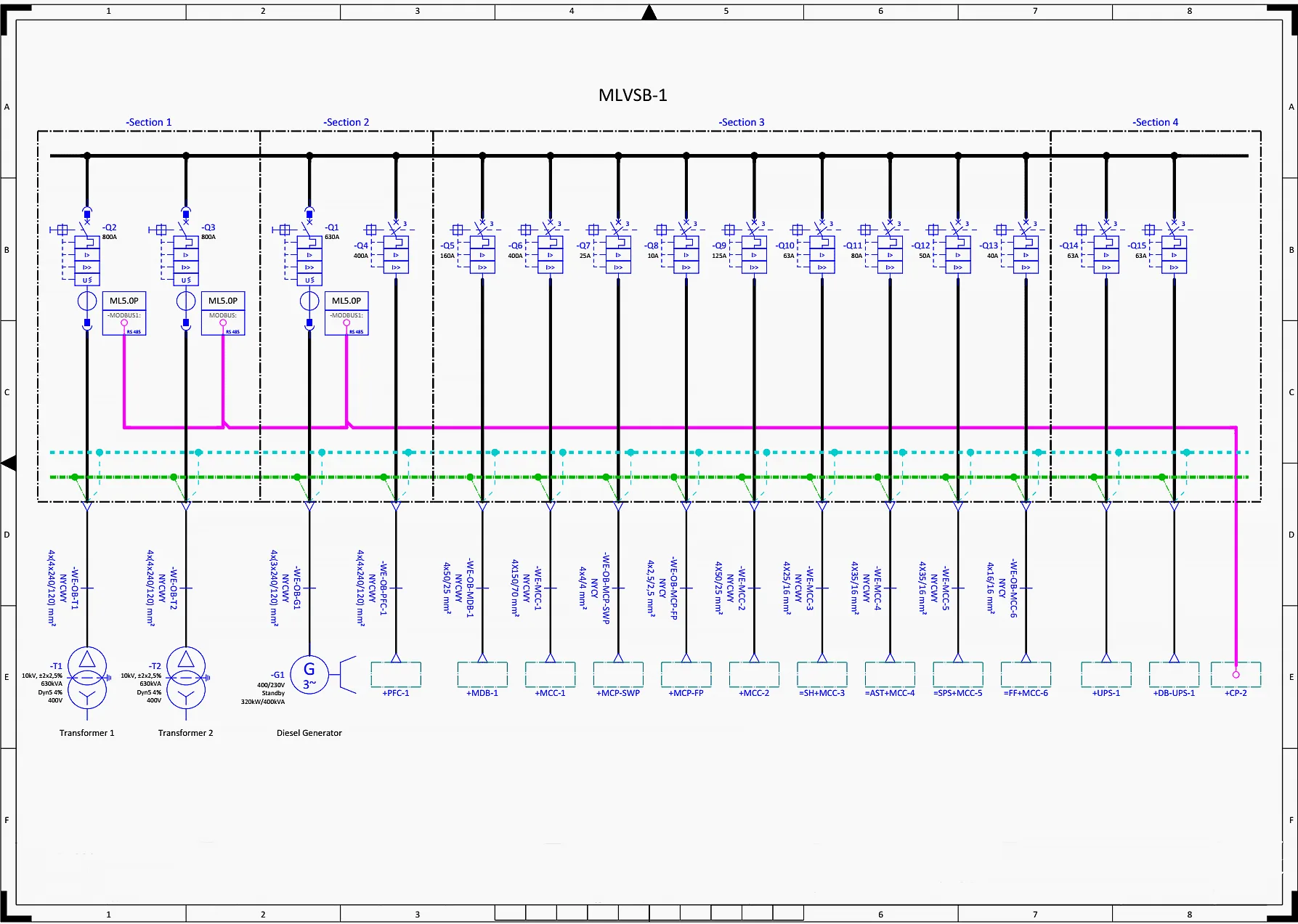Select cable label -WE-OB-MDB-1
The image size is (1298, 924).
pos(470,588)
